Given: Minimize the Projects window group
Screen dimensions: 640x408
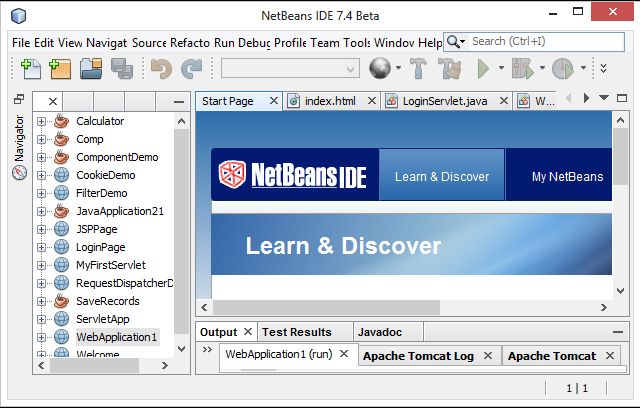Looking at the screenshot, I should tap(179, 102).
